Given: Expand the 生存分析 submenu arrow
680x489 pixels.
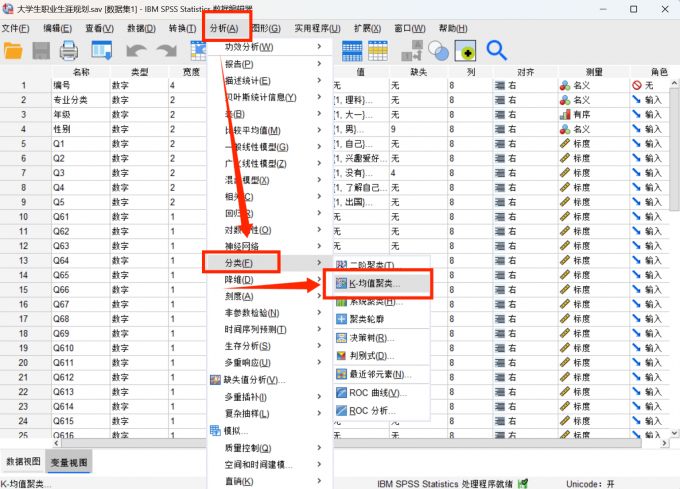Looking at the screenshot, I should [319, 346].
